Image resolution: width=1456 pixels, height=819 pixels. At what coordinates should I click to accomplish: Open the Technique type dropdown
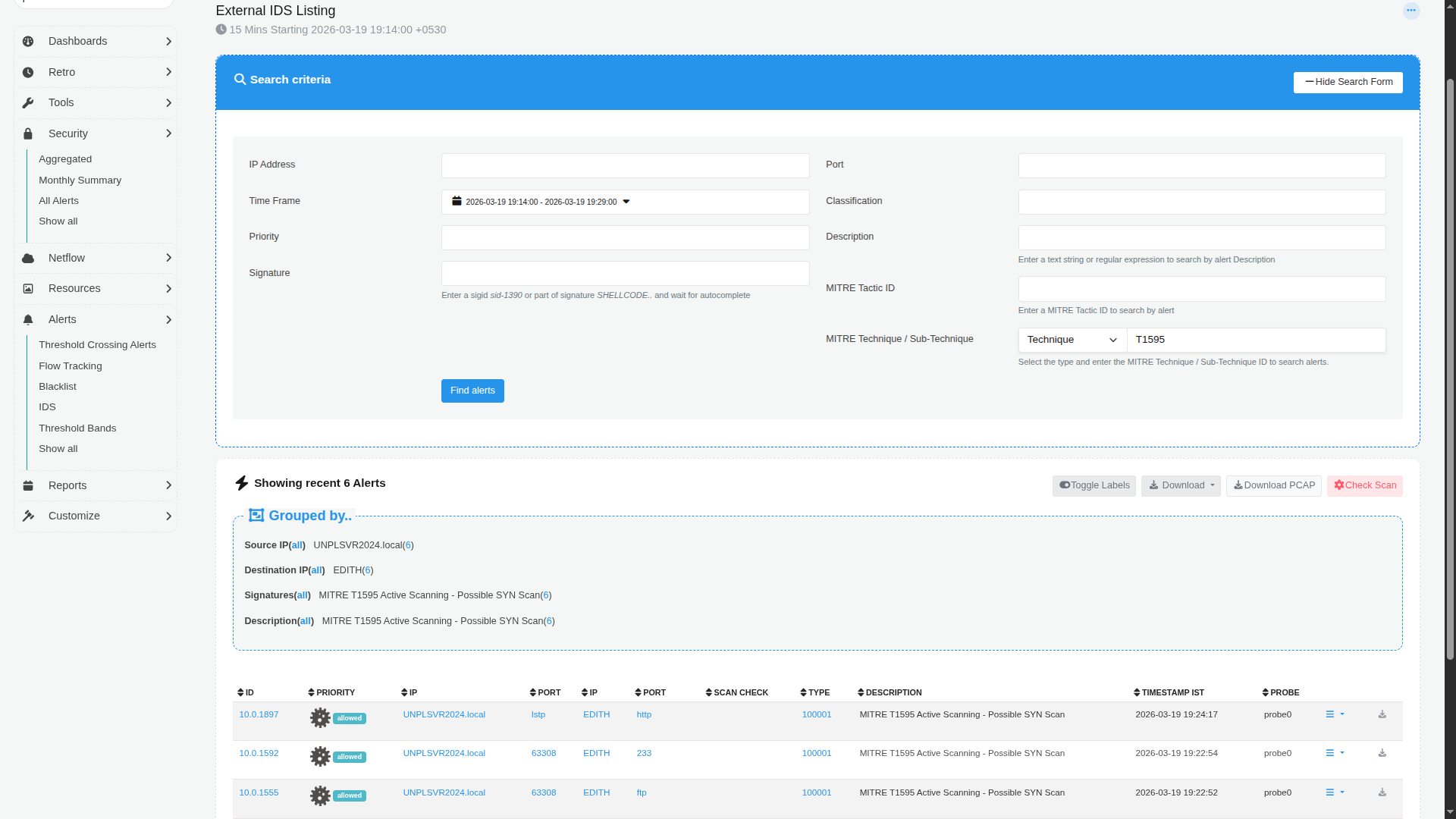click(x=1072, y=340)
